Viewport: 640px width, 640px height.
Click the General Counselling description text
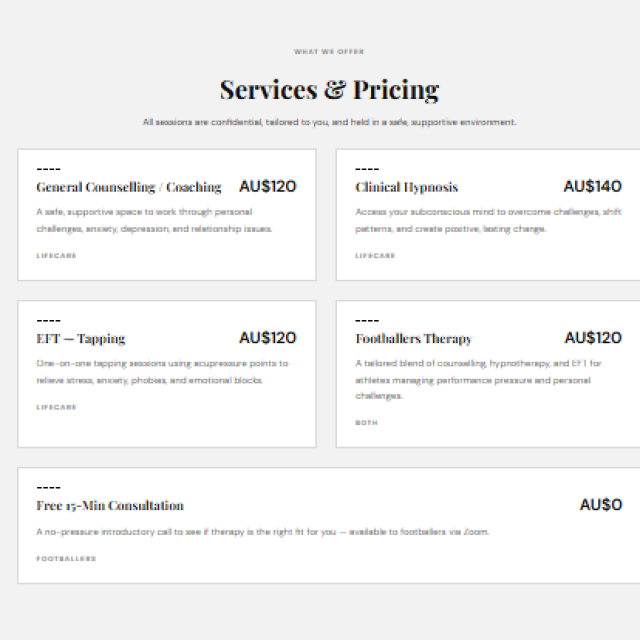click(154, 220)
